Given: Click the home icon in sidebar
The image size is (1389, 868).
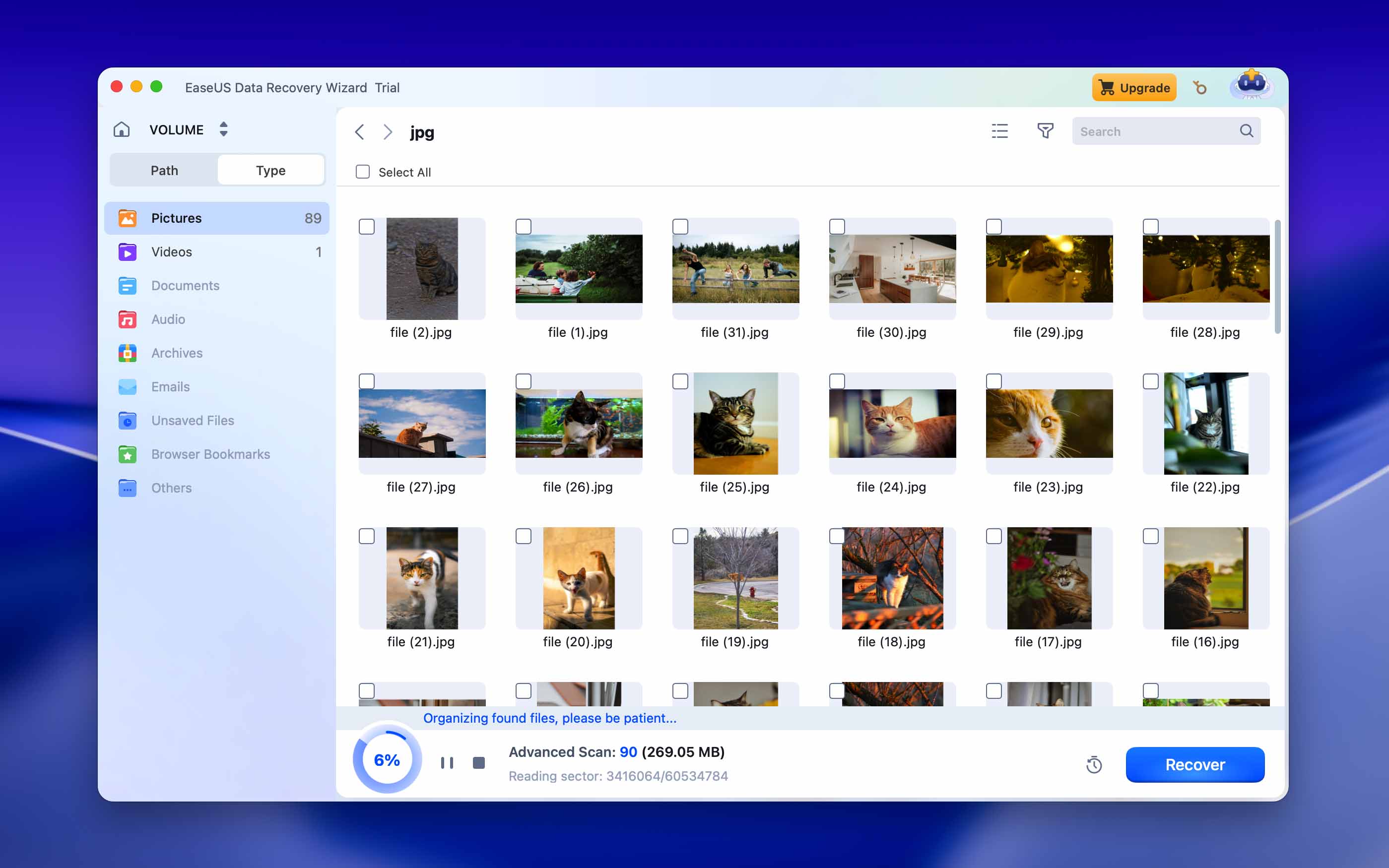Looking at the screenshot, I should (121, 130).
